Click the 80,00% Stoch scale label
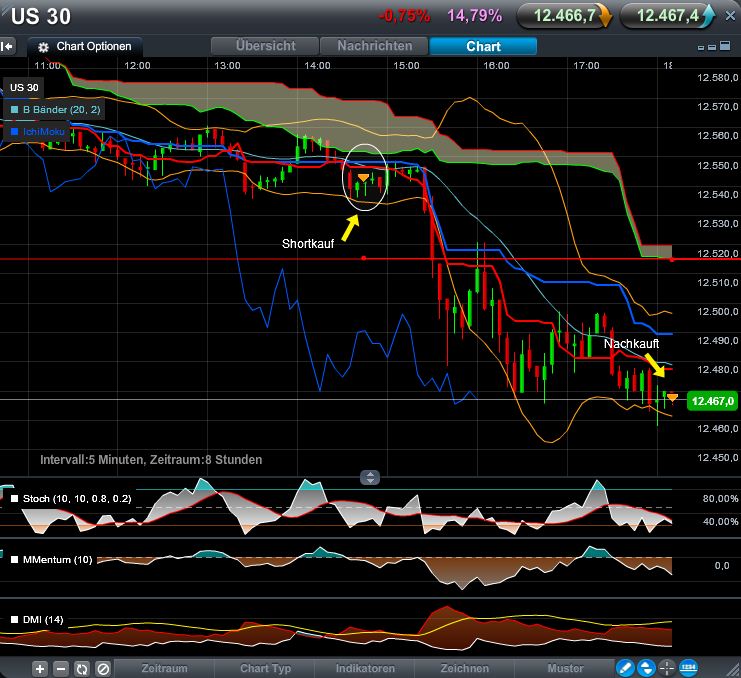 pyautogui.click(x=720, y=498)
